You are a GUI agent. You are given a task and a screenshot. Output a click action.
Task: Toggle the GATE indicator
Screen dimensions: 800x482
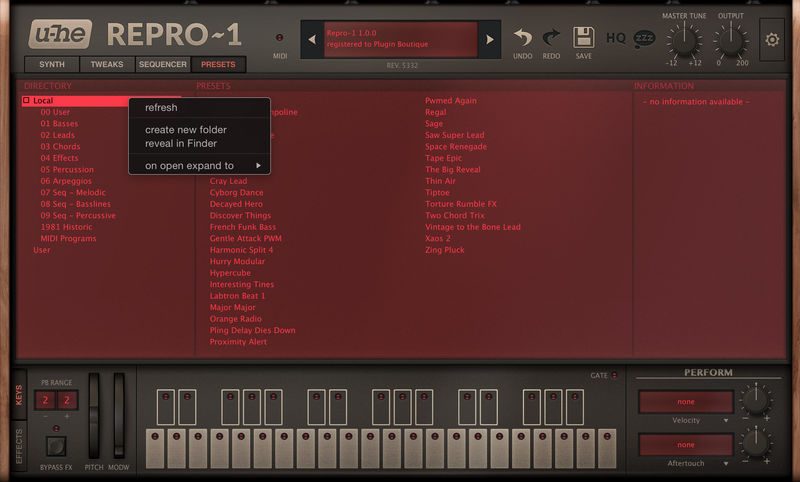tap(614, 376)
